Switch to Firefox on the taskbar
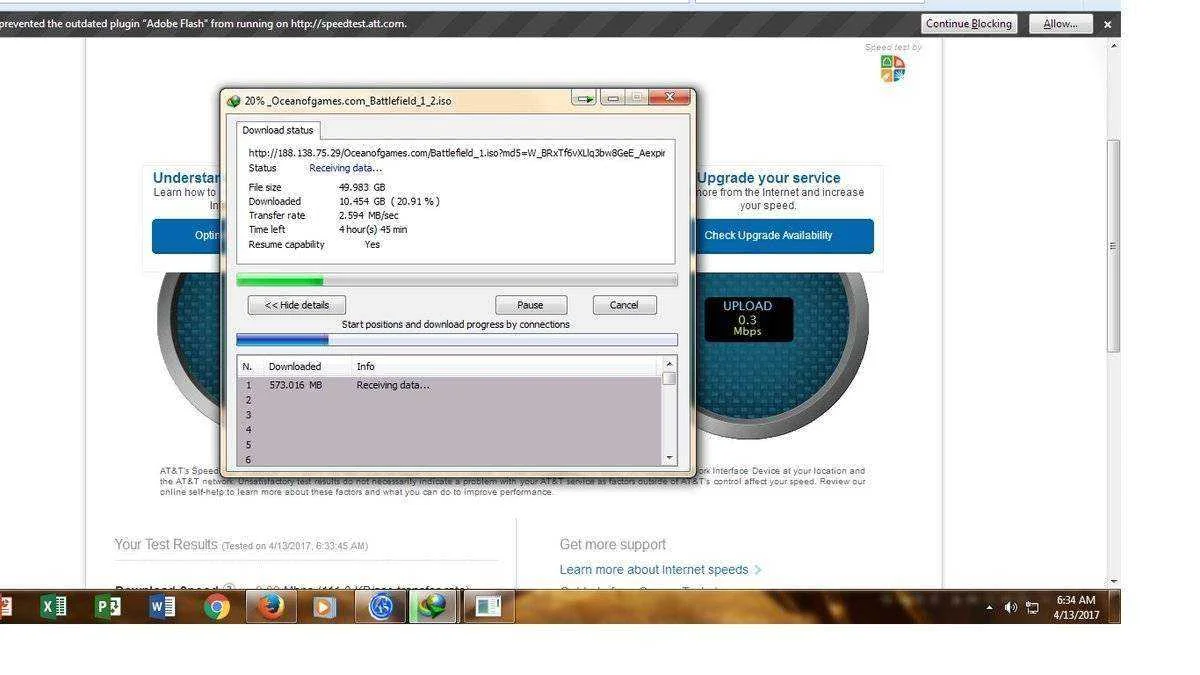The height and width of the screenshot is (675, 1200). 271,606
